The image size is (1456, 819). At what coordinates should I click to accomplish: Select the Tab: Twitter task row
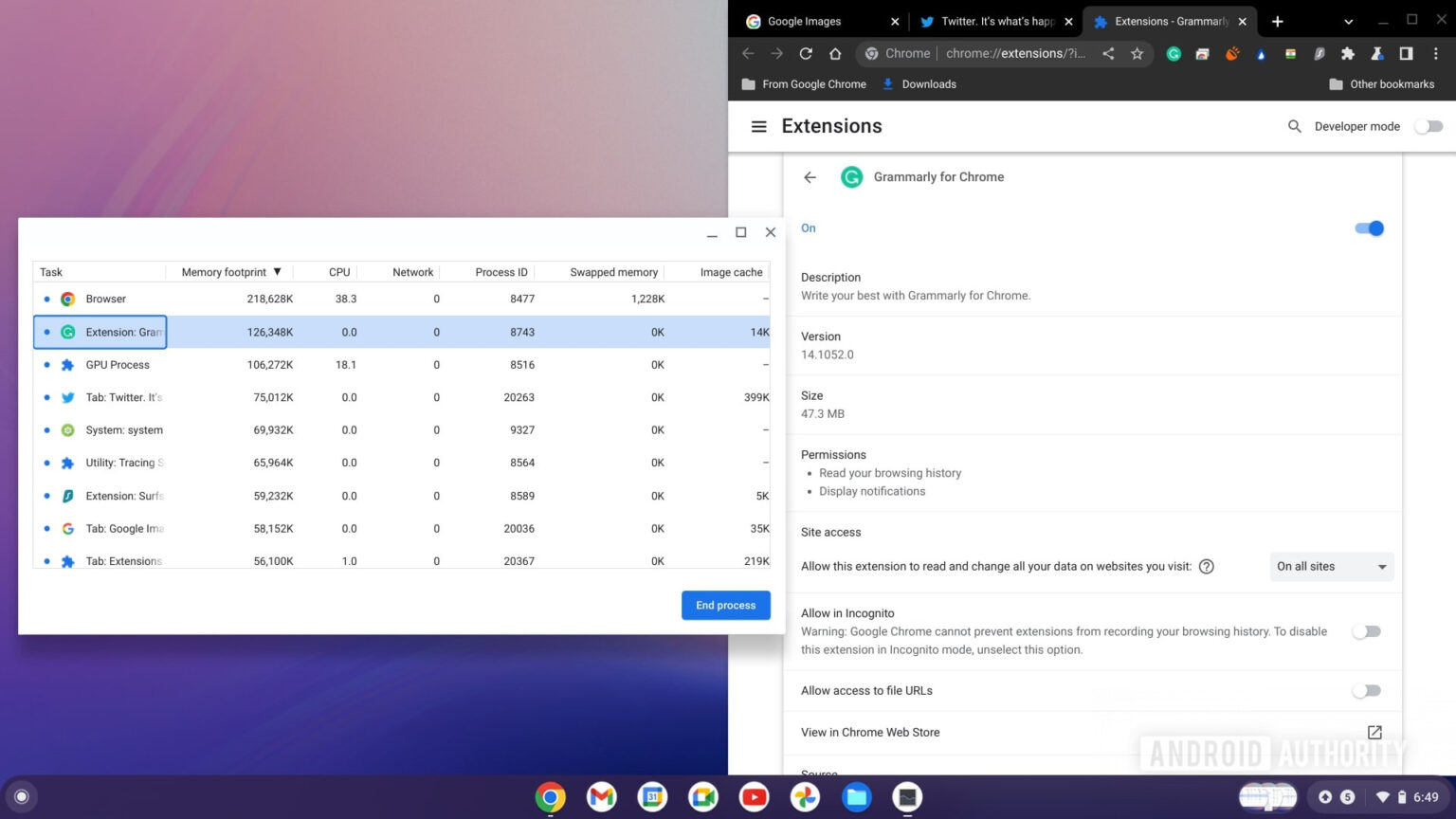402,398
